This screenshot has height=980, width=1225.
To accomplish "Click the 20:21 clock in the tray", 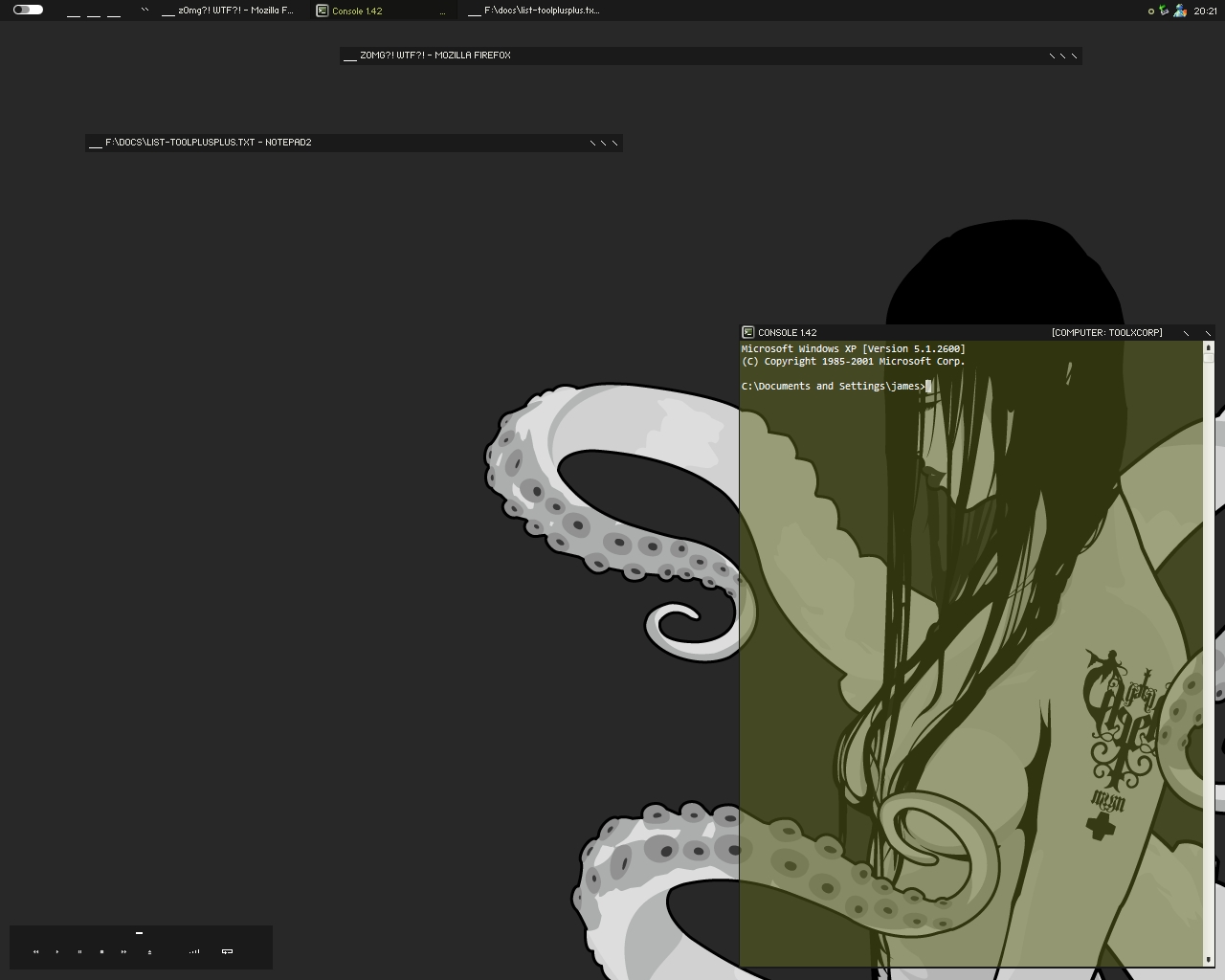I will pos(1206,11).
